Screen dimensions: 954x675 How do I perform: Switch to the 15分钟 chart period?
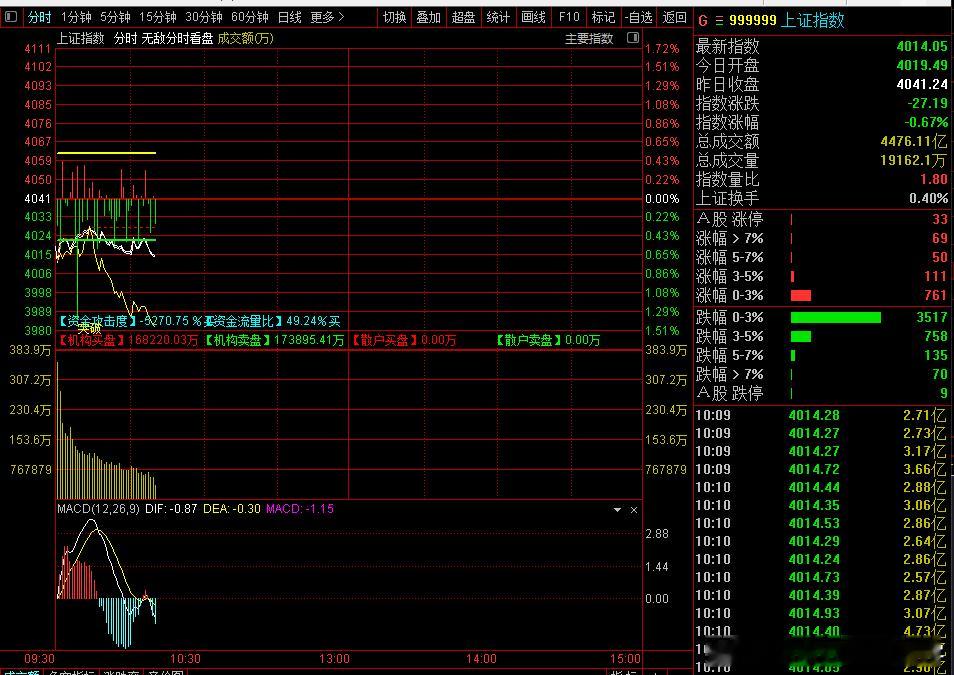tap(158, 18)
